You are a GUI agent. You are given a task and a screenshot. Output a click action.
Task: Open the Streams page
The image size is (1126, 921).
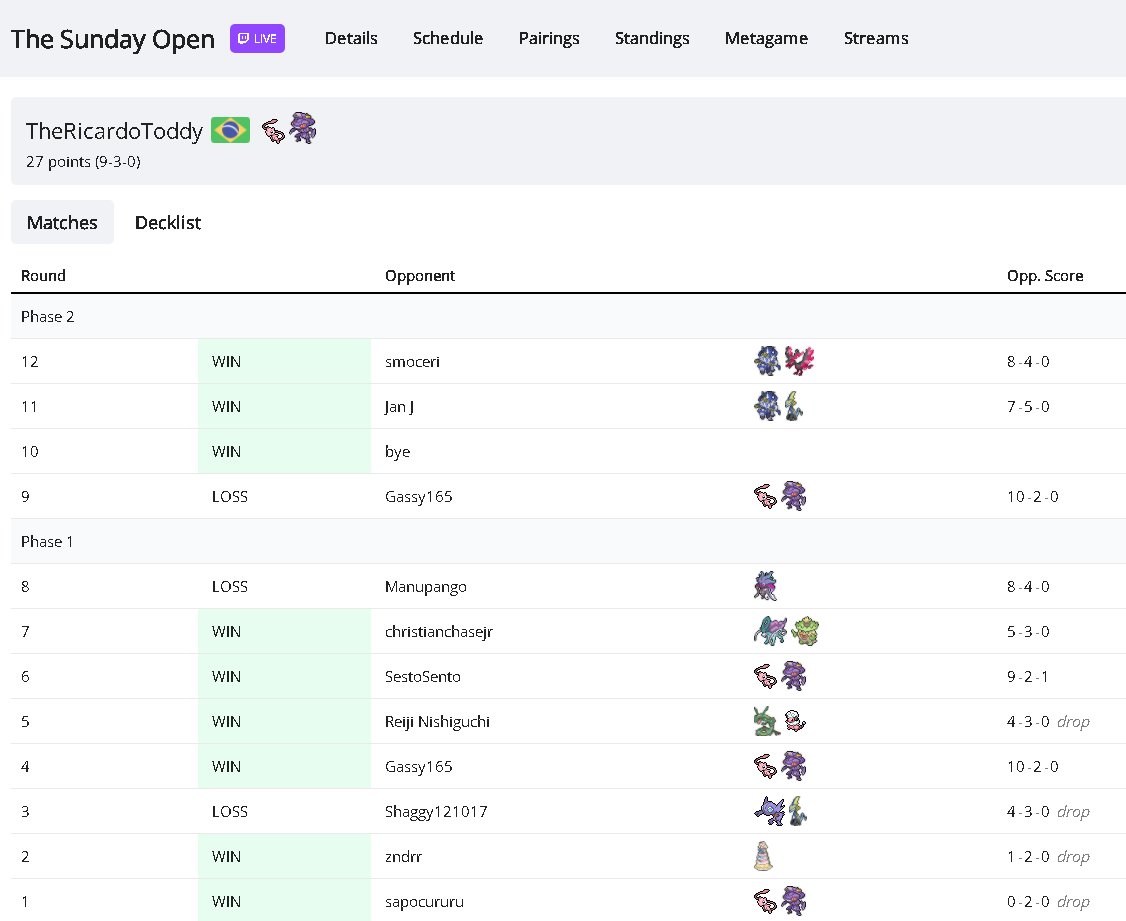point(875,38)
